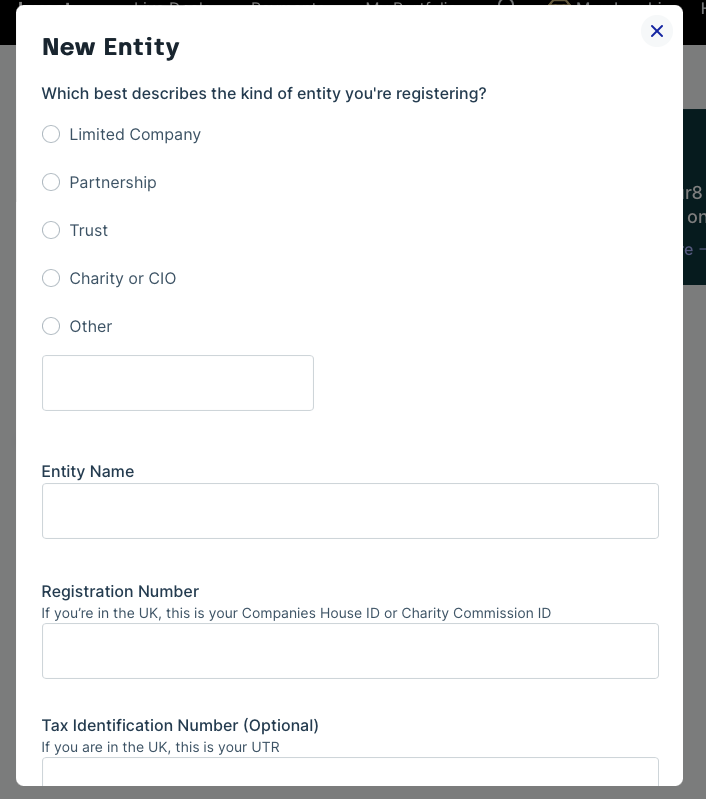Click the "Charity or CIO" label text
This screenshot has width=706, height=799.
(x=123, y=278)
